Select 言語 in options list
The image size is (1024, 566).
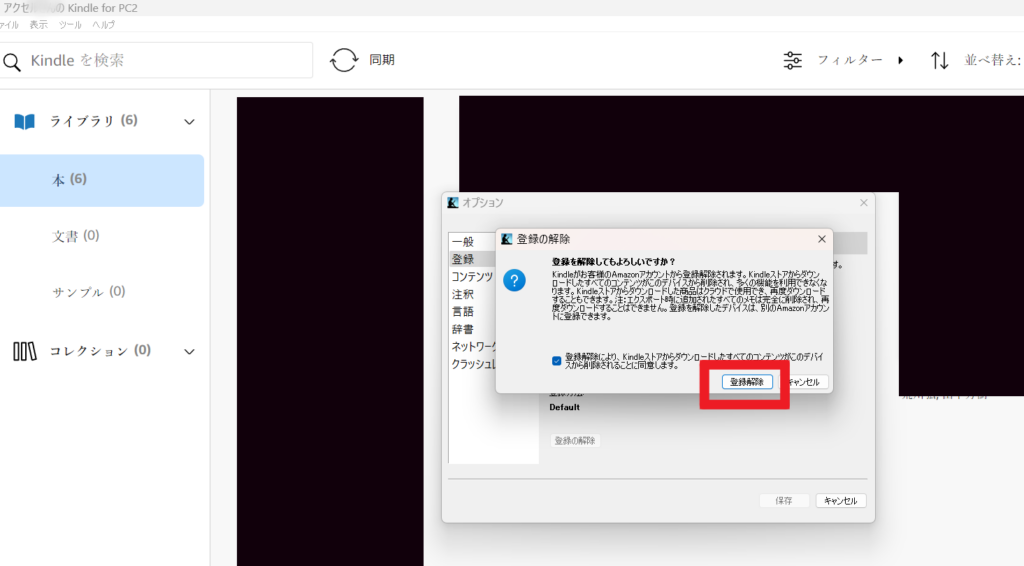(x=463, y=311)
